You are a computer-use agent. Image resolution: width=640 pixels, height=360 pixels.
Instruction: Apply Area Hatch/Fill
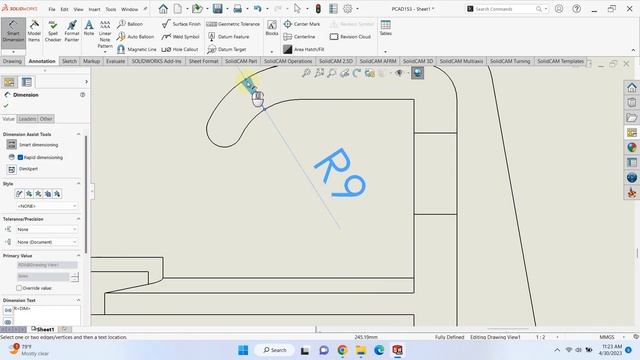click(304, 49)
